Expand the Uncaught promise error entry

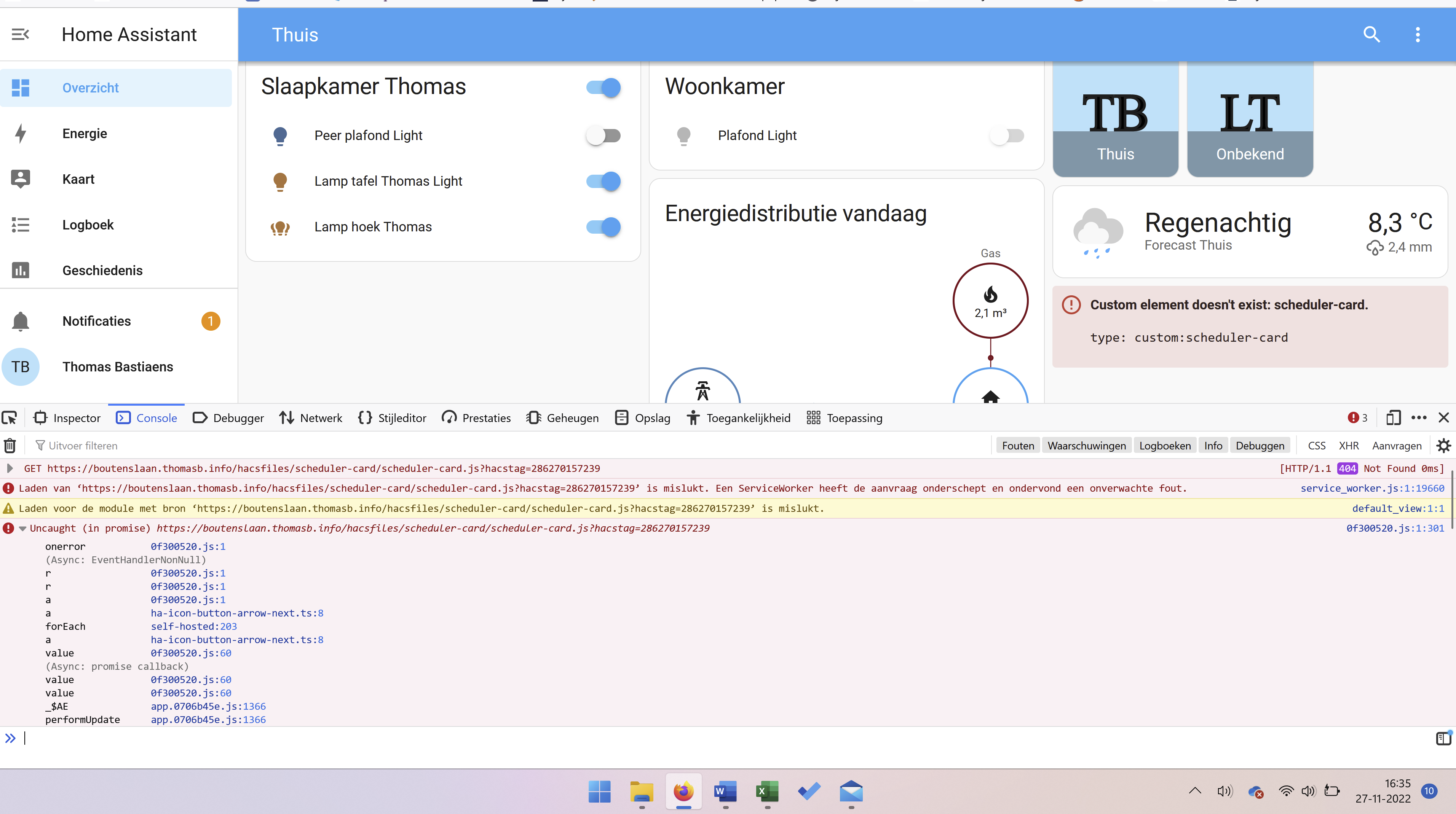pos(22,528)
